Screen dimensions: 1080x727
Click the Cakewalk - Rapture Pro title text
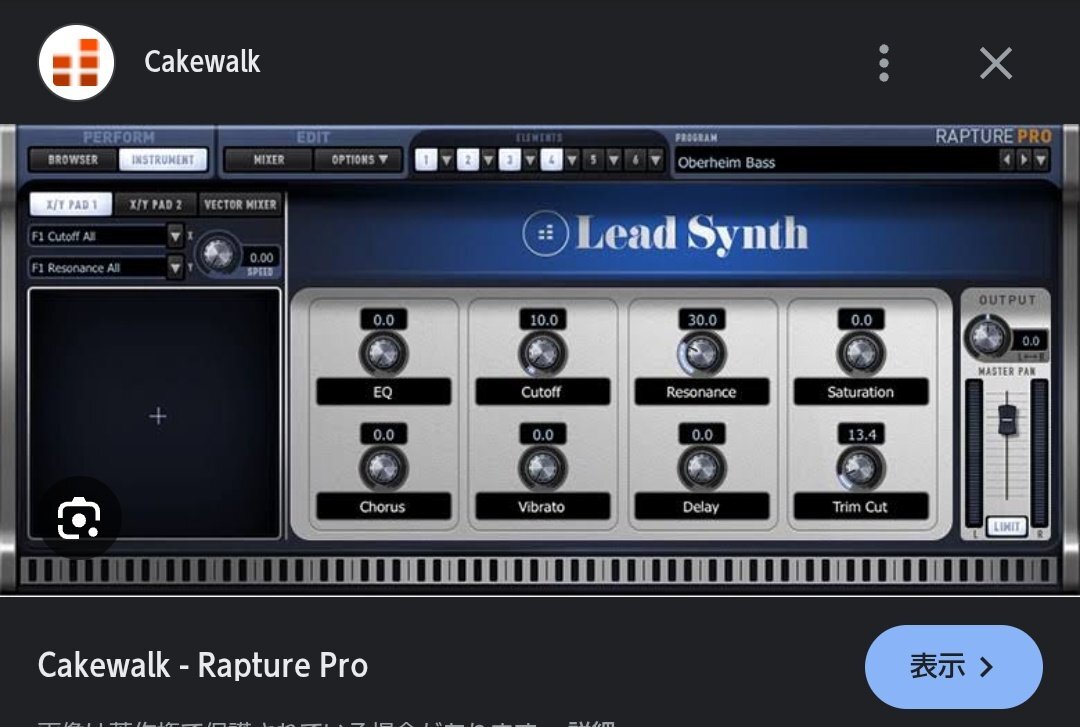click(203, 665)
